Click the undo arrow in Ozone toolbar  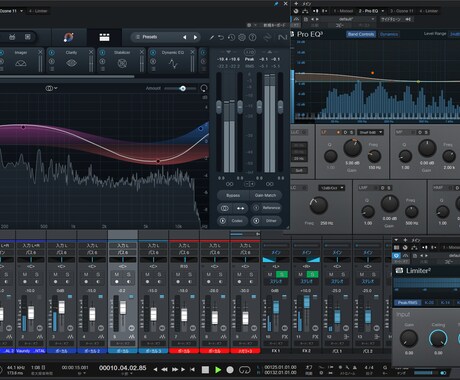click(x=221, y=37)
